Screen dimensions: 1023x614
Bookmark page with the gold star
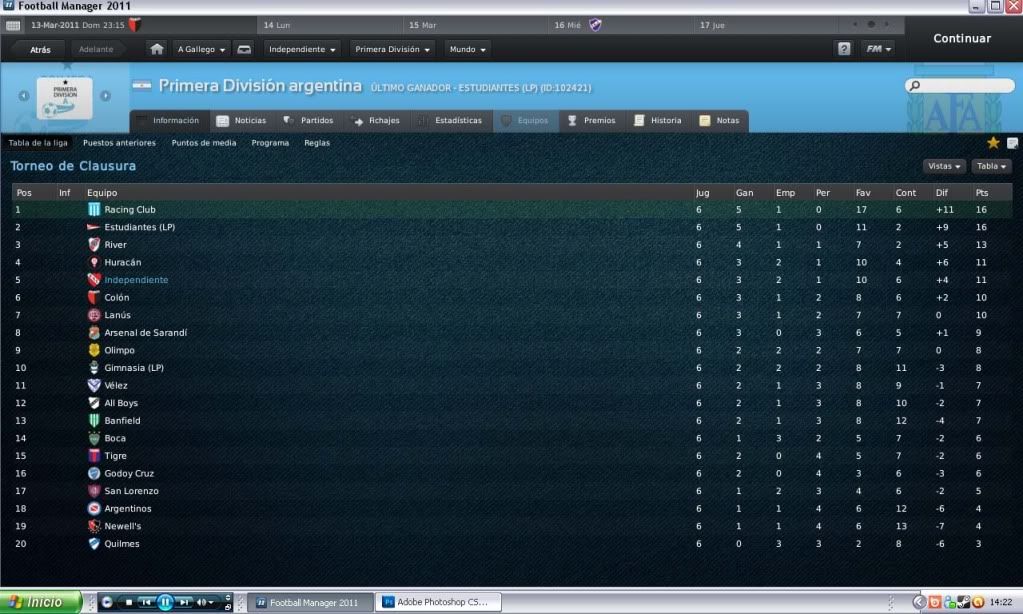click(993, 143)
